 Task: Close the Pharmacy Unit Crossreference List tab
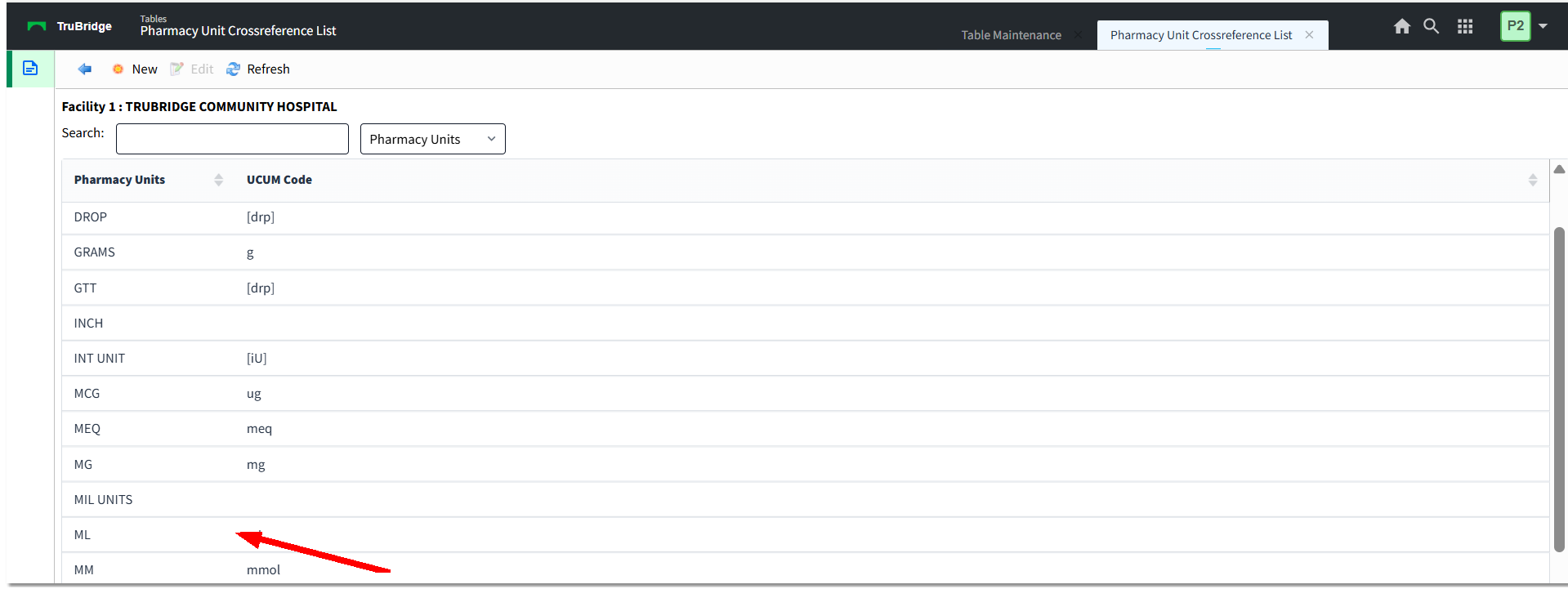[1310, 35]
